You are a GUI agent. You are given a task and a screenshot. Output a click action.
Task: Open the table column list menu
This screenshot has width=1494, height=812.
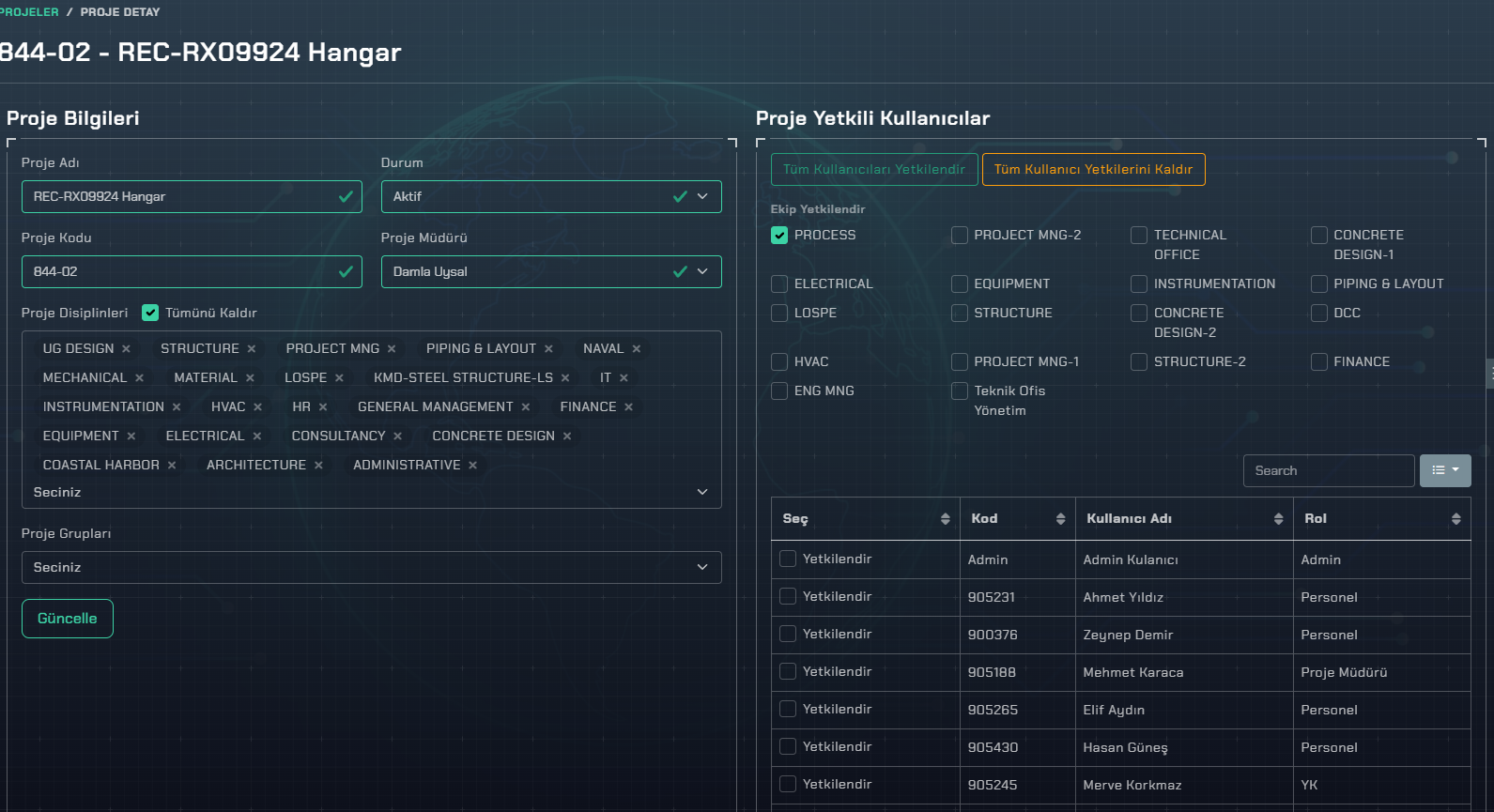(x=1444, y=470)
